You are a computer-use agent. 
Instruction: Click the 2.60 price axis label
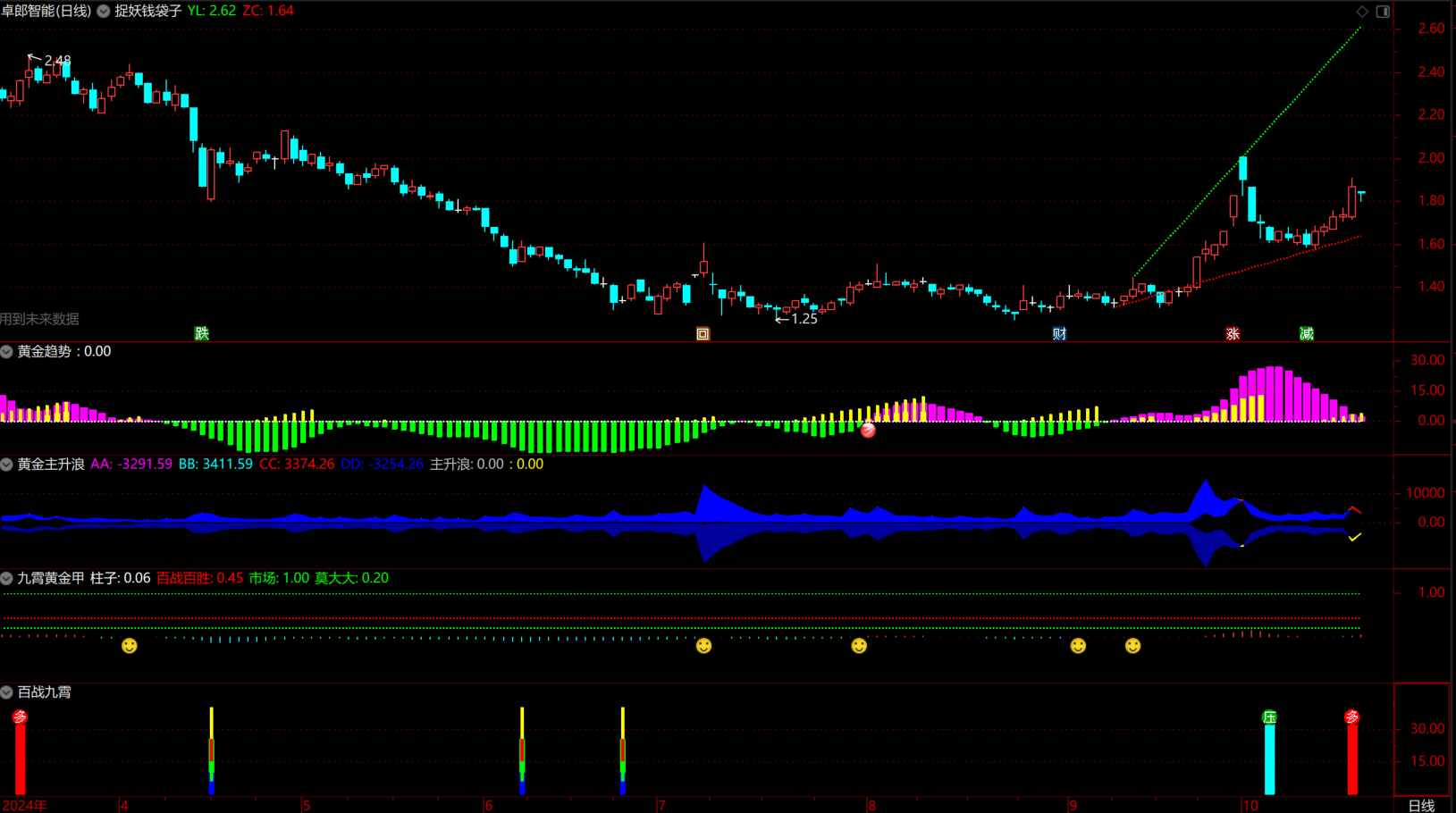[x=1431, y=29]
